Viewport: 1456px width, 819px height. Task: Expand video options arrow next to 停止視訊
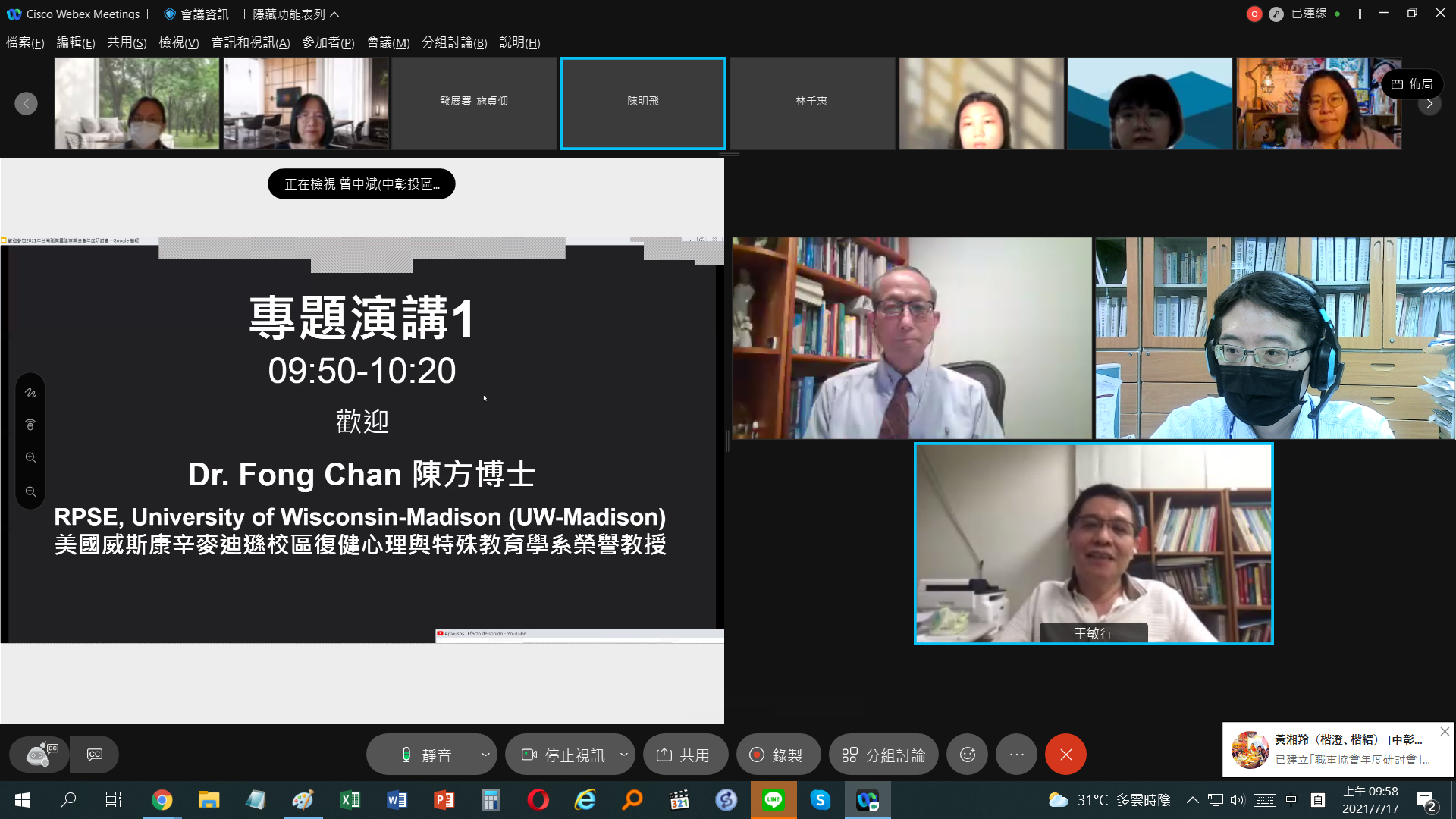click(624, 755)
